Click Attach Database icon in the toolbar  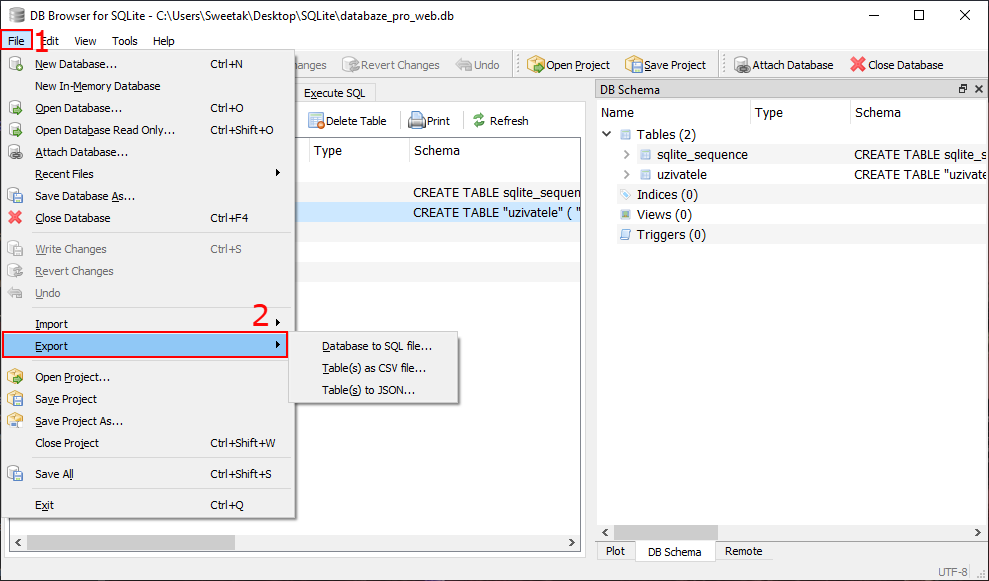click(742, 64)
